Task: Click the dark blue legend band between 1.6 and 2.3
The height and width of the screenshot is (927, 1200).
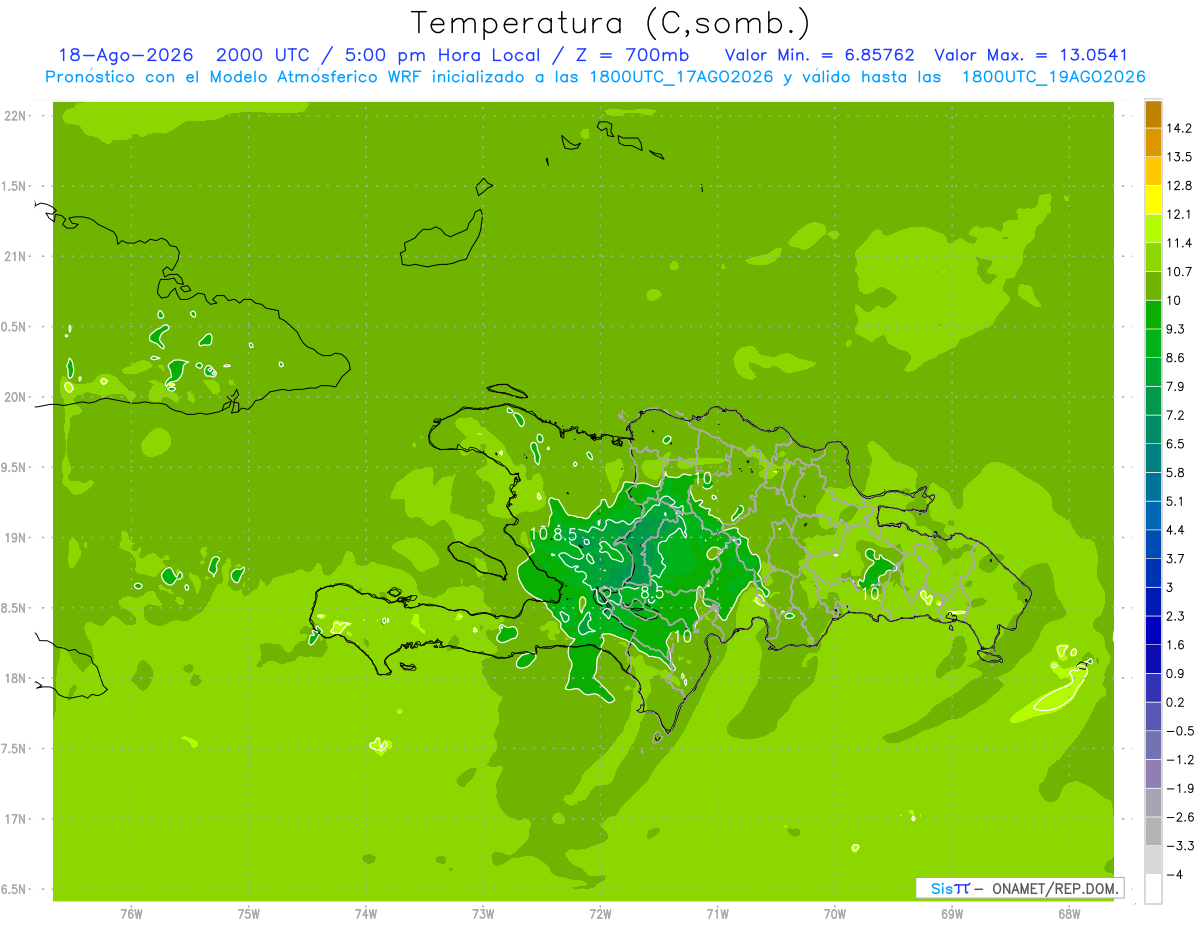Action: click(x=1153, y=630)
